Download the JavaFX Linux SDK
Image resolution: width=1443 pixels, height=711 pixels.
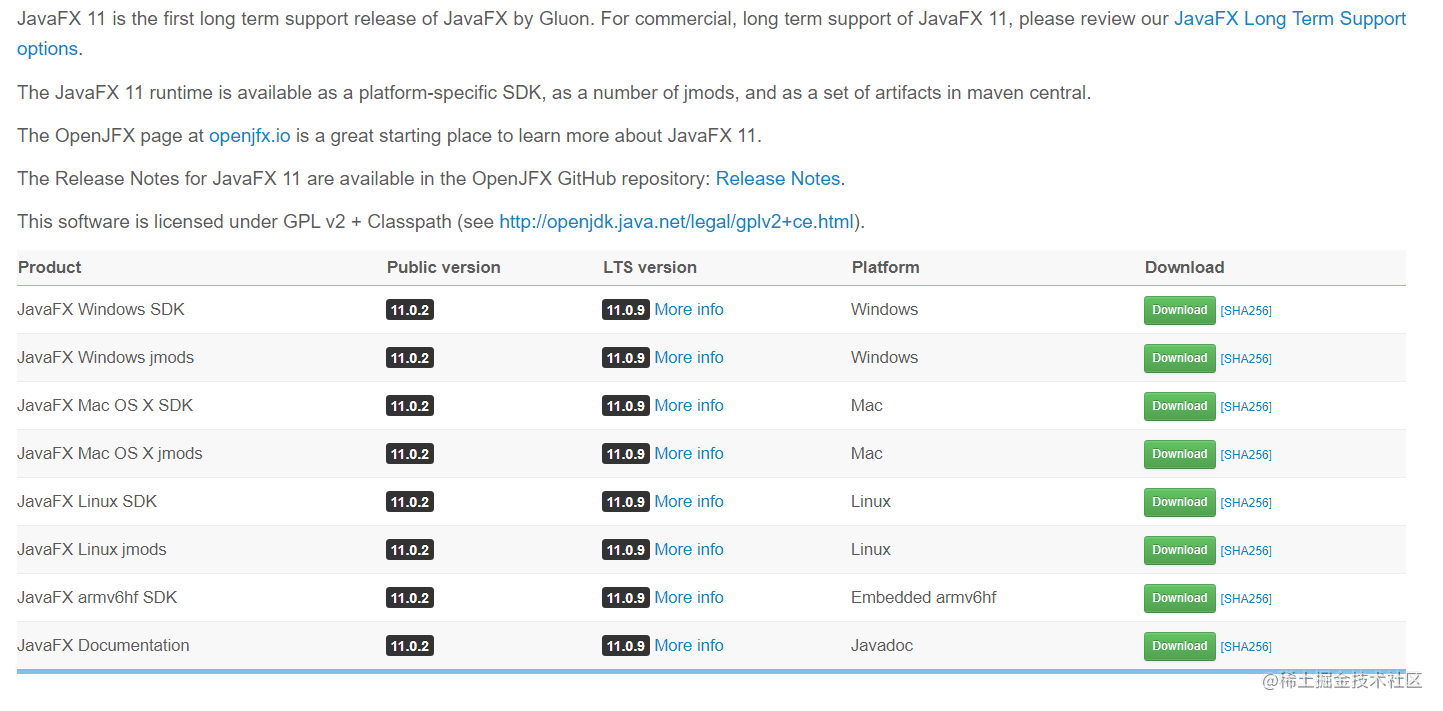[x=1179, y=502]
